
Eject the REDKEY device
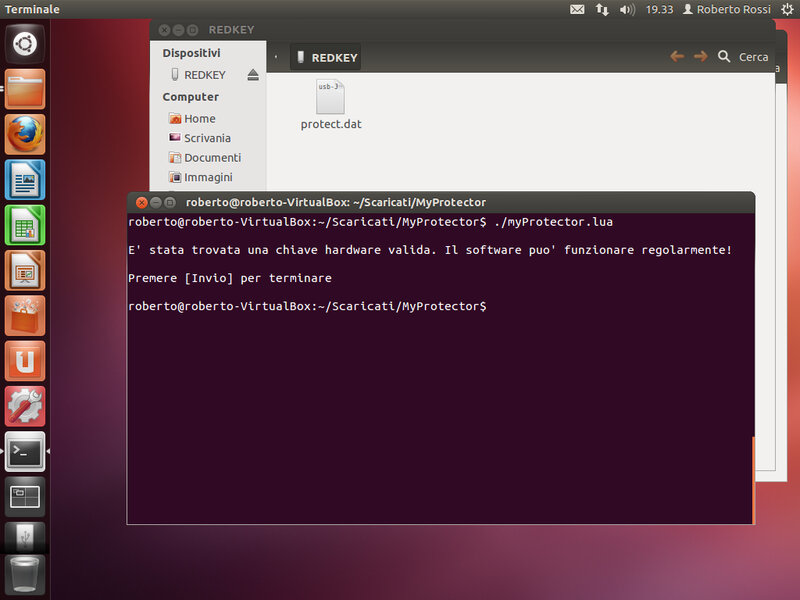(x=253, y=75)
